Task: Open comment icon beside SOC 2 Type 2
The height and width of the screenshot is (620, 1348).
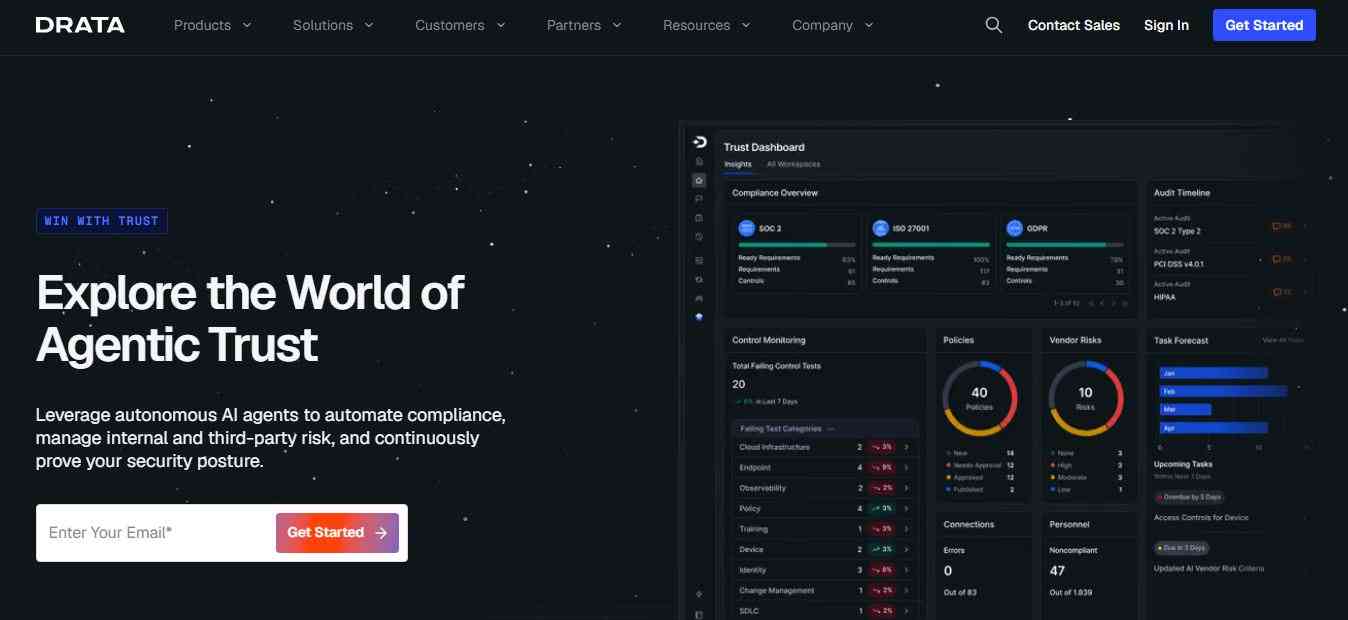Action: coord(1281,226)
